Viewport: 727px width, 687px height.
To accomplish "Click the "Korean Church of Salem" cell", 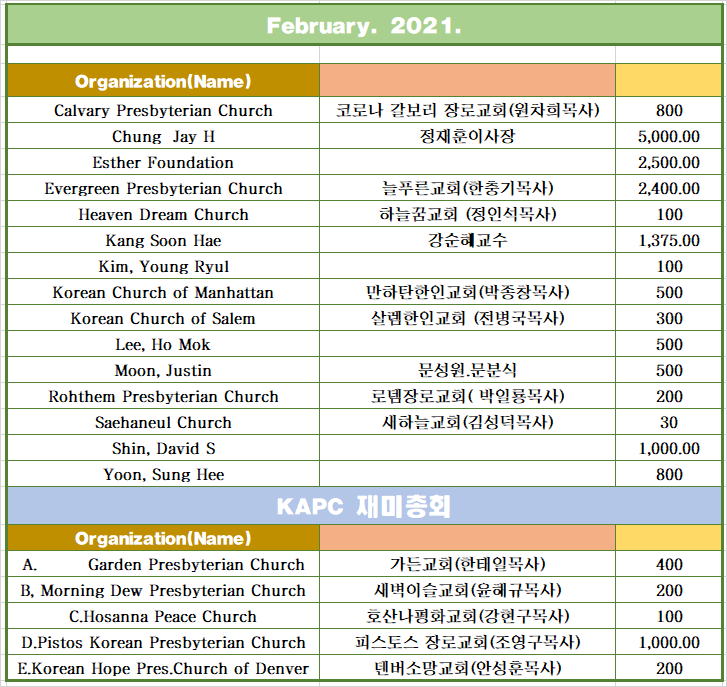I will (x=163, y=318).
